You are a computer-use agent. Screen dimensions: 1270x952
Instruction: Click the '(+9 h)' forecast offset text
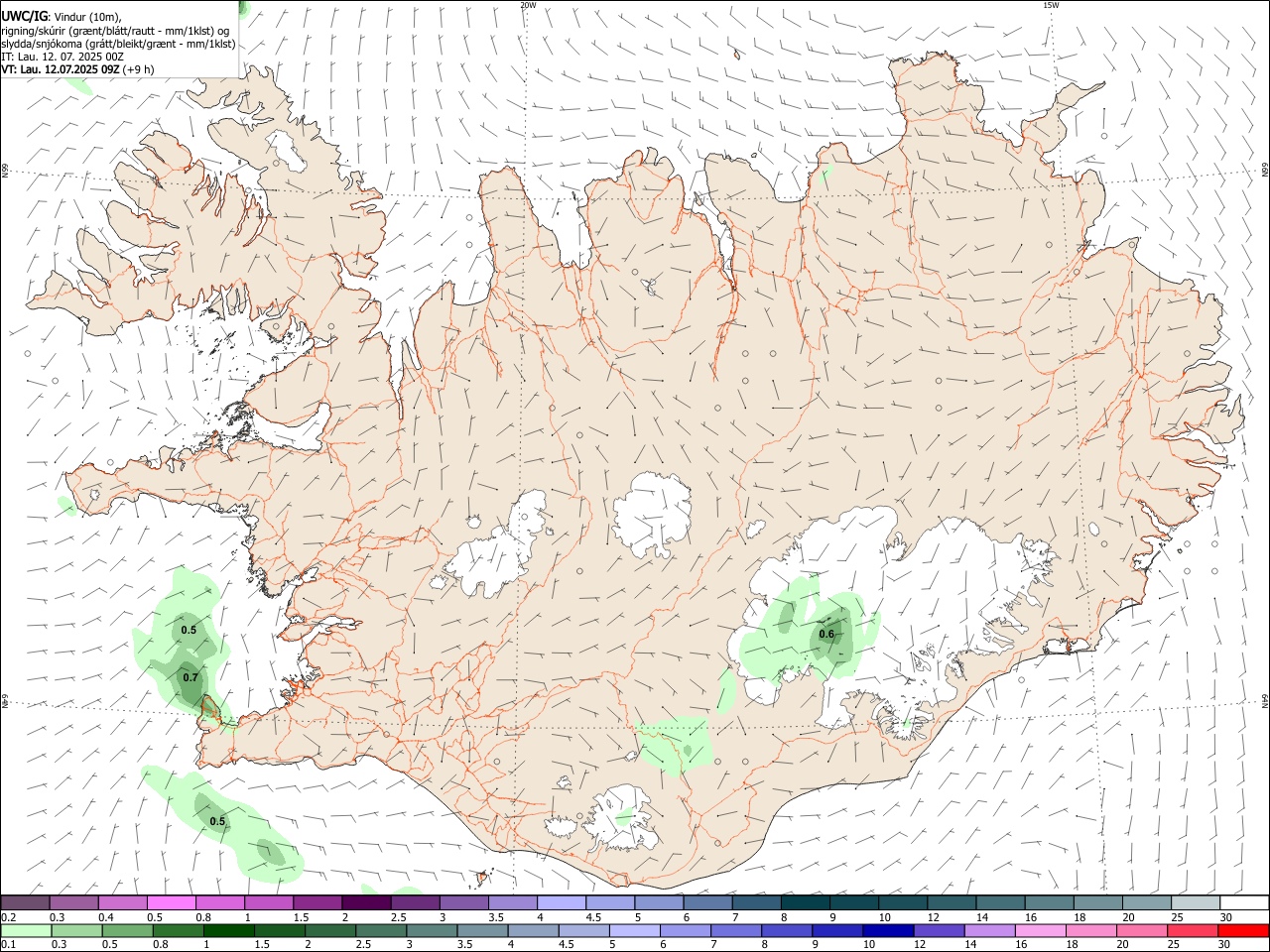[139, 70]
